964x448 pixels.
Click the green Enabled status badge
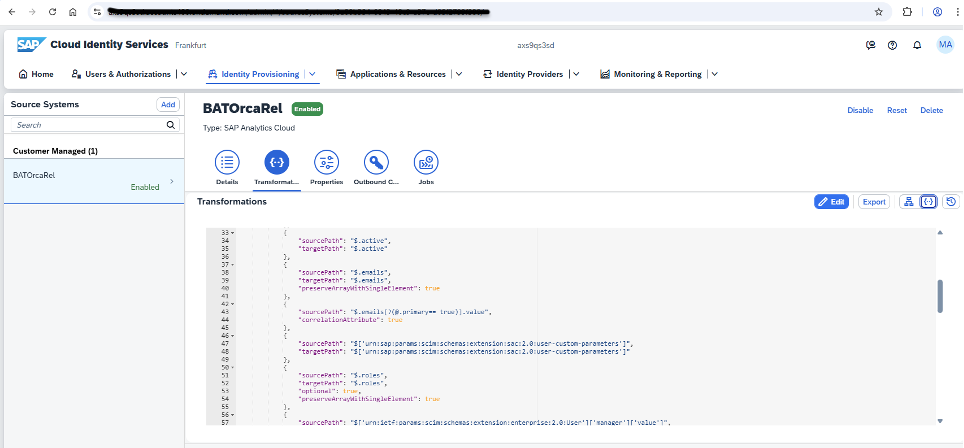tap(307, 109)
